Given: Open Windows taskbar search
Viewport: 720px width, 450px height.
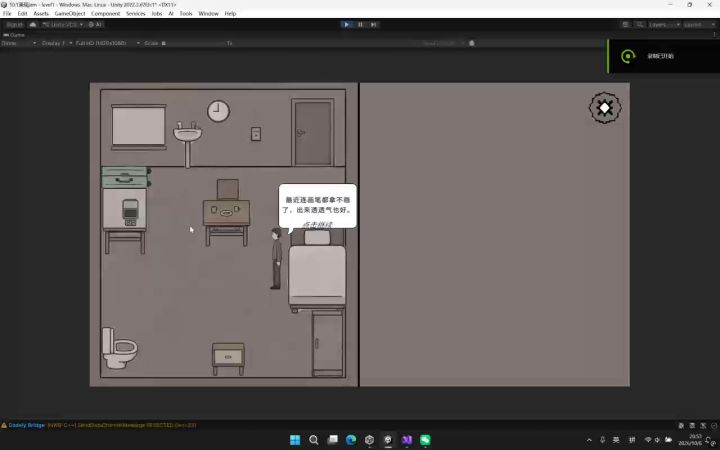Looking at the screenshot, I should click(x=314, y=440).
